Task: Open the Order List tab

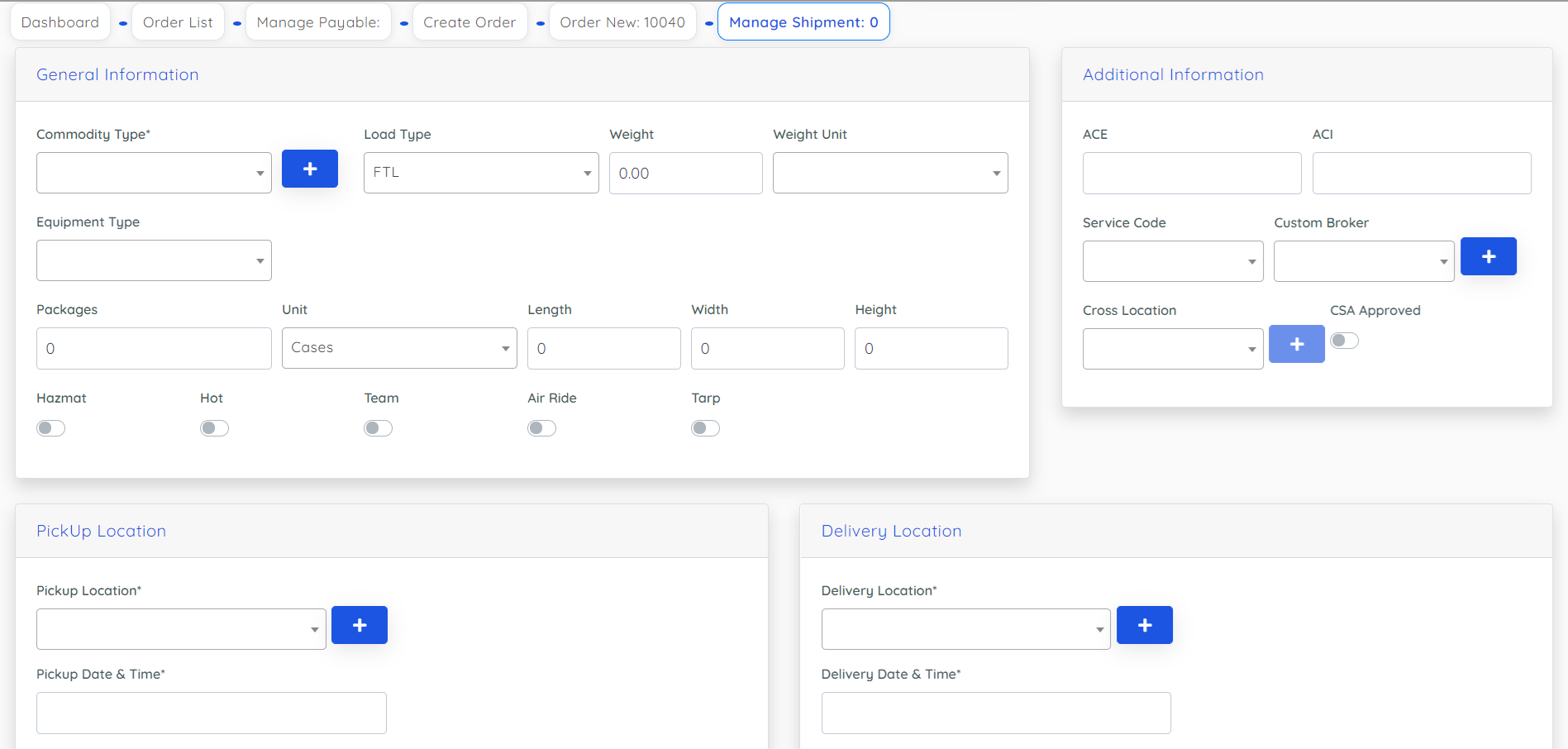Action: point(178,22)
